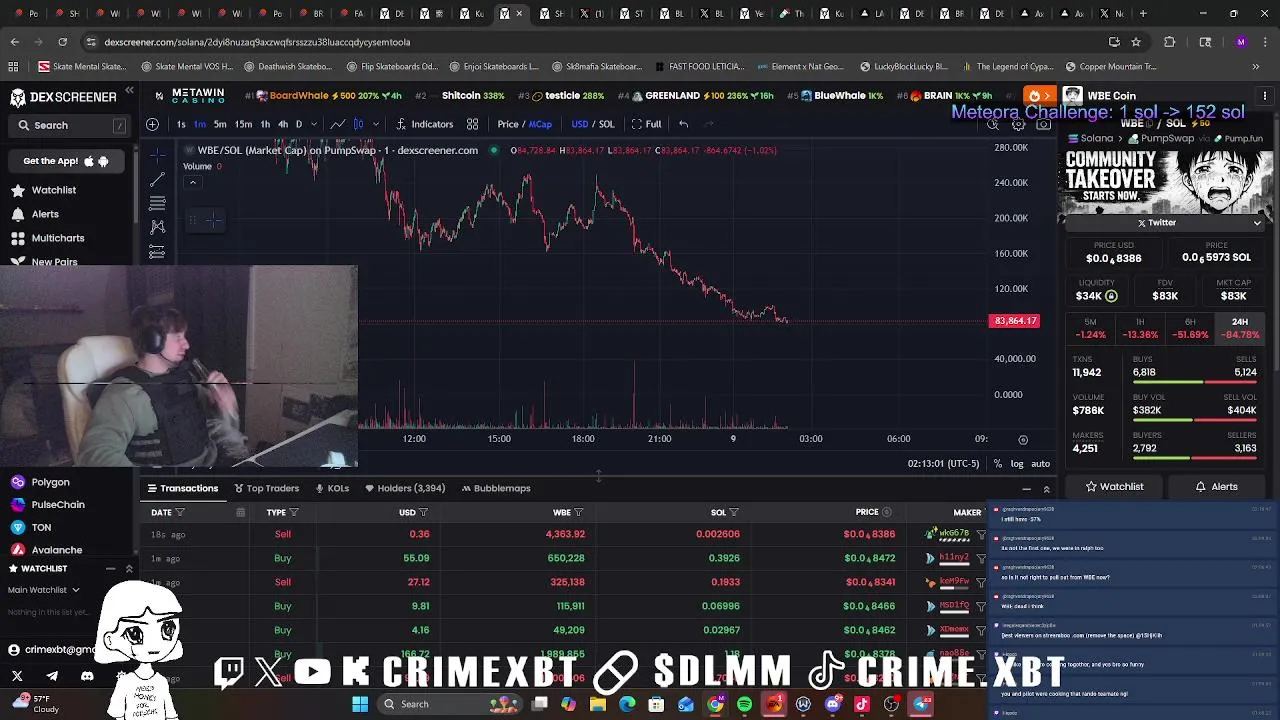Open quick search icon on chart toolbar
Viewport: 1280px width, 720px height.
tap(993, 124)
